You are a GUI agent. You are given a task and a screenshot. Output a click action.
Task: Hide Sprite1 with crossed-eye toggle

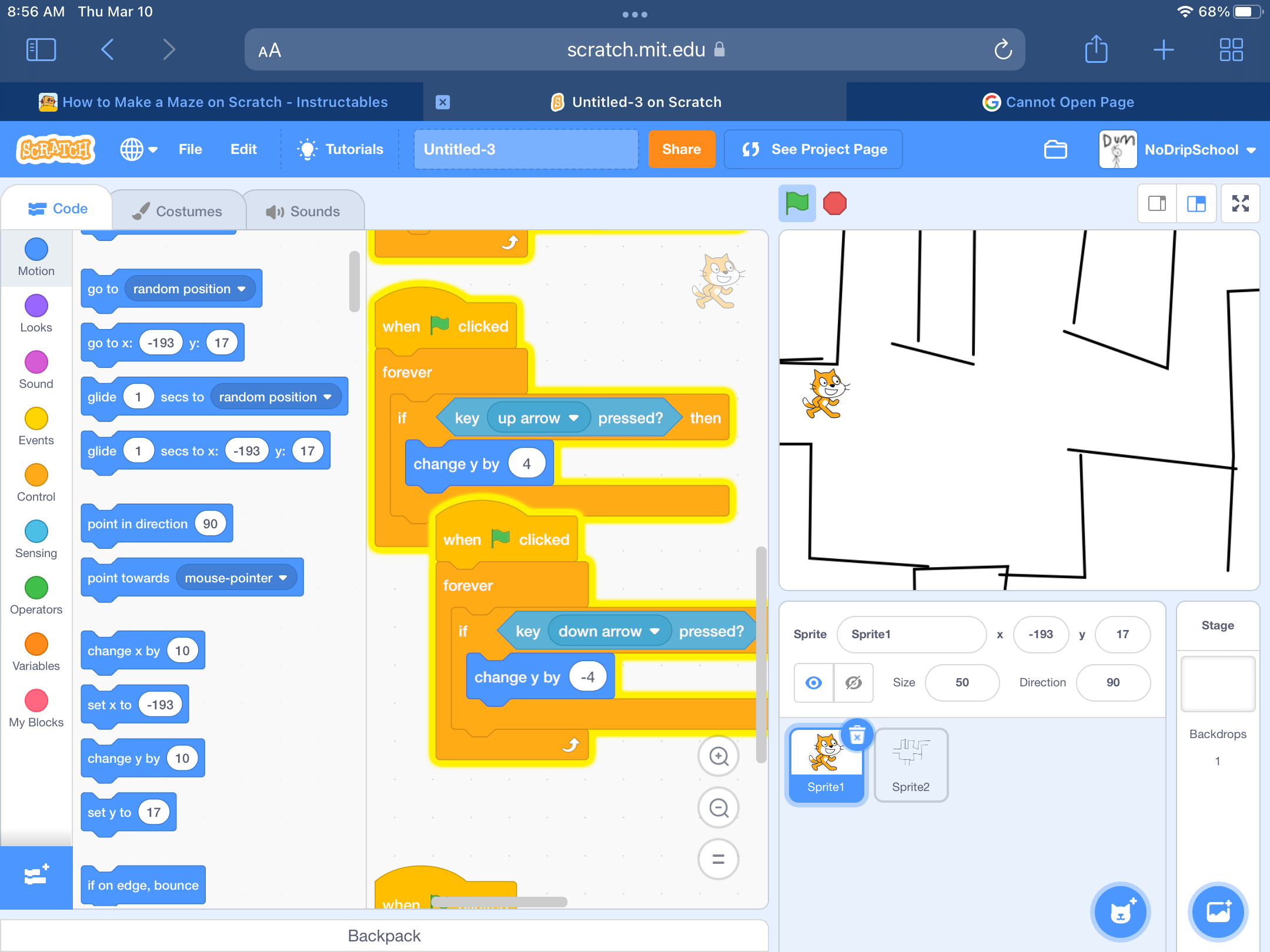point(853,682)
